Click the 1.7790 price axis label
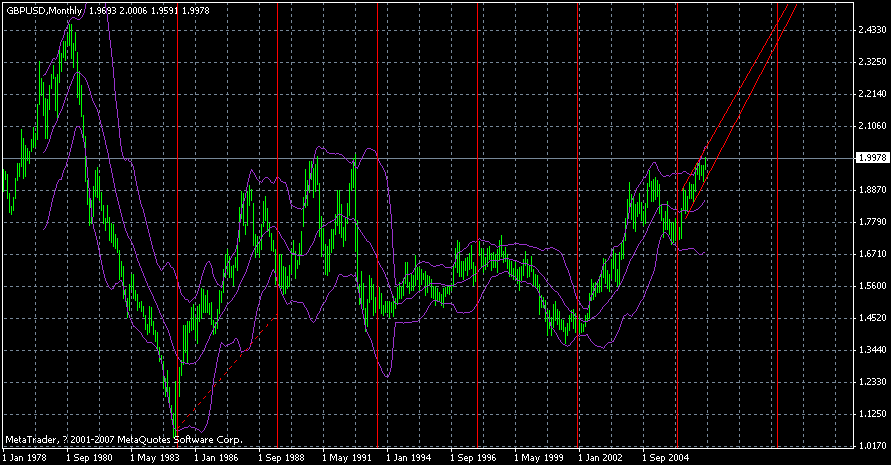This screenshot has width=891, height=465. (873, 221)
